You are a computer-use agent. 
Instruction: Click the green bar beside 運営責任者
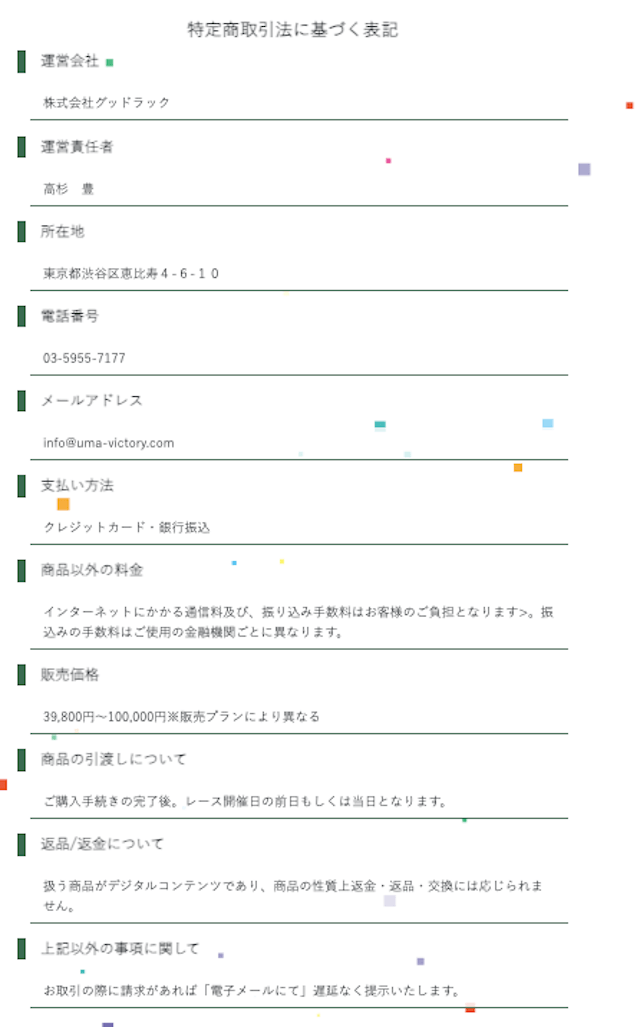(x=22, y=147)
